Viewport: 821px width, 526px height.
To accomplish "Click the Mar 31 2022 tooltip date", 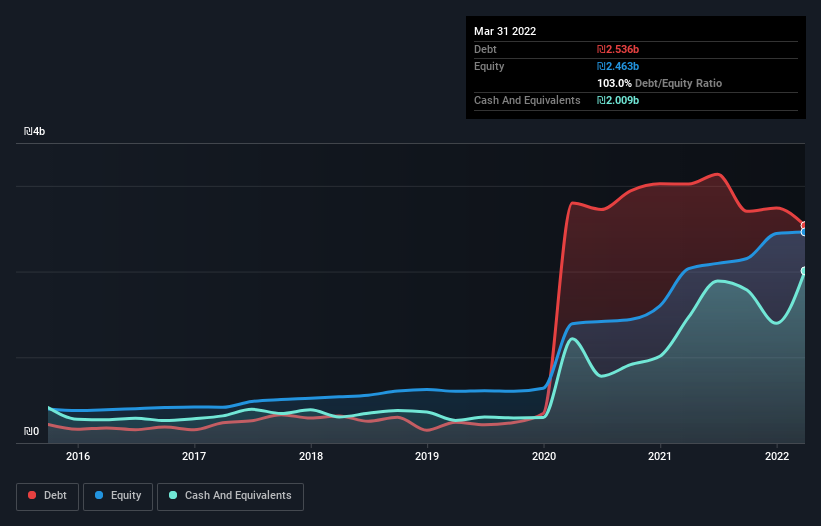I will 505,31.
